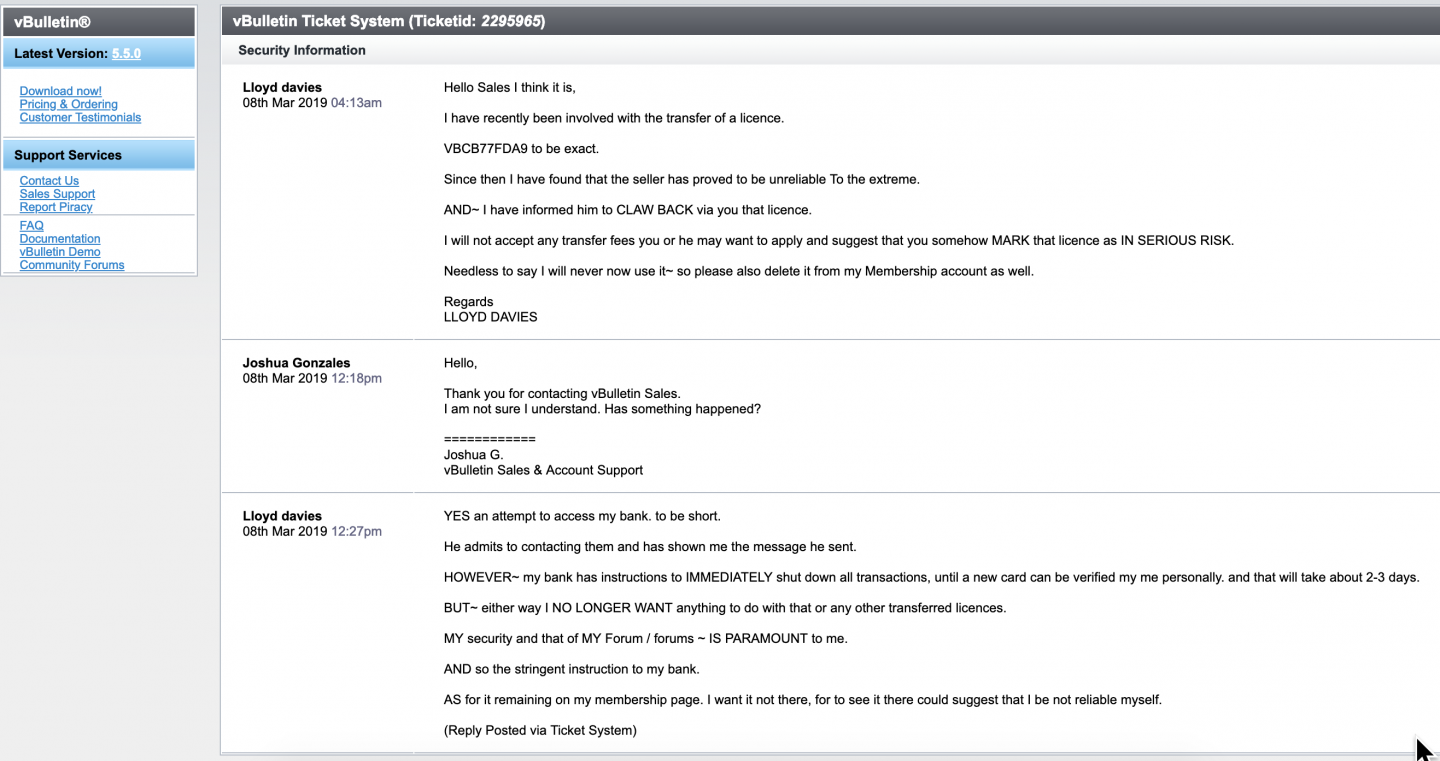Click the 'Hello Sales I think it is,' line
Viewport: 1440px width, 761px height.
510,88
